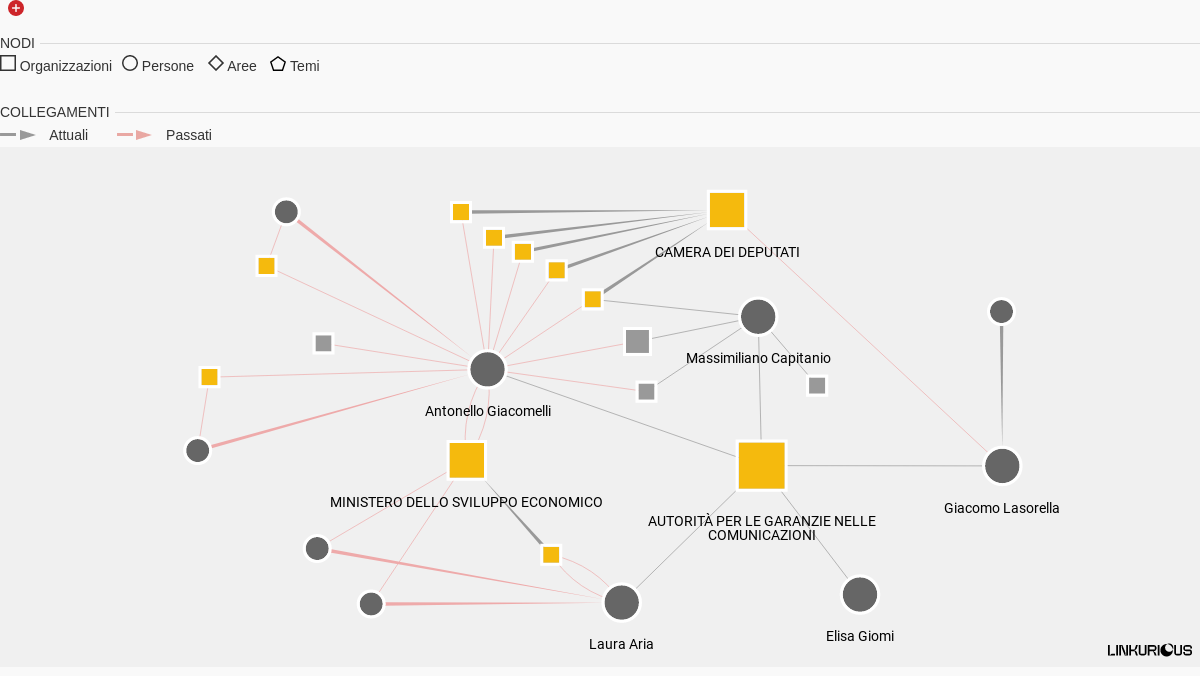Viewport: 1200px width, 676px height.
Task: Select the Camera dei Deputati organization node
Action: [727, 210]
